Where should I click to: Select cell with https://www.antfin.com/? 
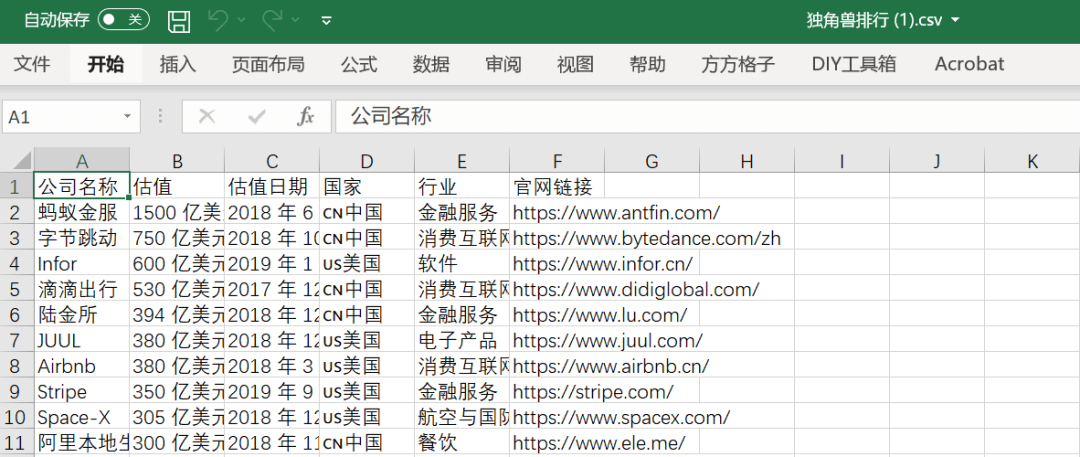point(557,212)
